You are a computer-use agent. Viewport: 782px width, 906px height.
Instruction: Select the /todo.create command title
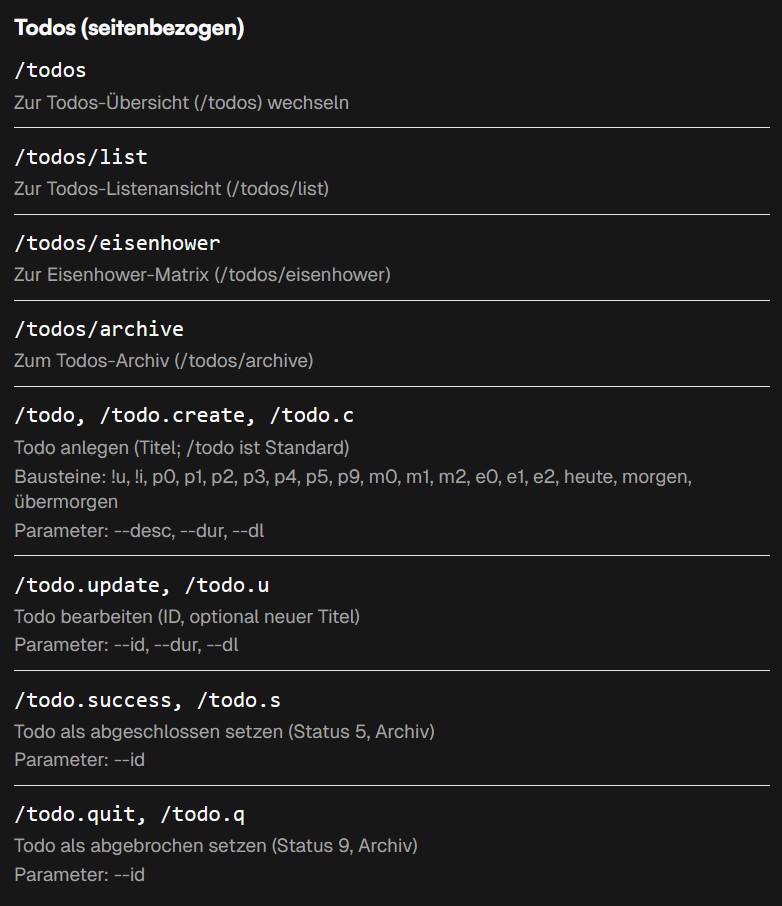point(184,415)
